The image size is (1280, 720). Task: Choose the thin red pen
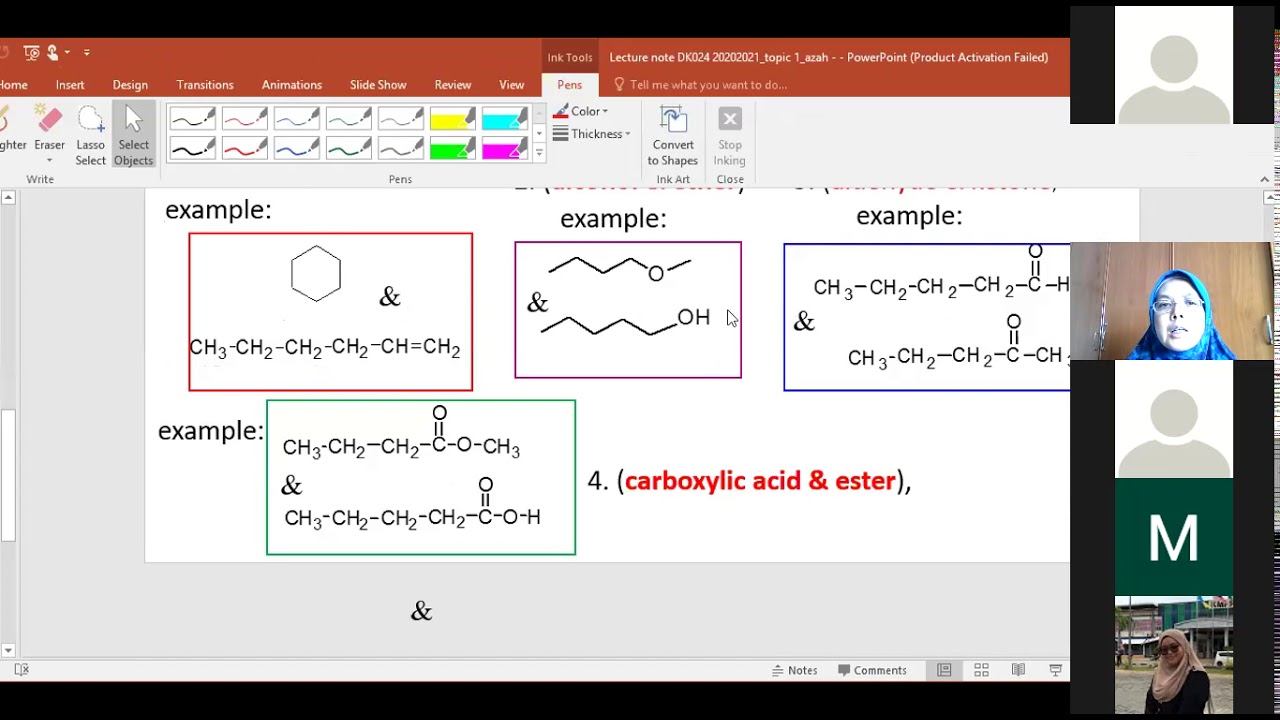pyautogui.click(x=245, y=120)
